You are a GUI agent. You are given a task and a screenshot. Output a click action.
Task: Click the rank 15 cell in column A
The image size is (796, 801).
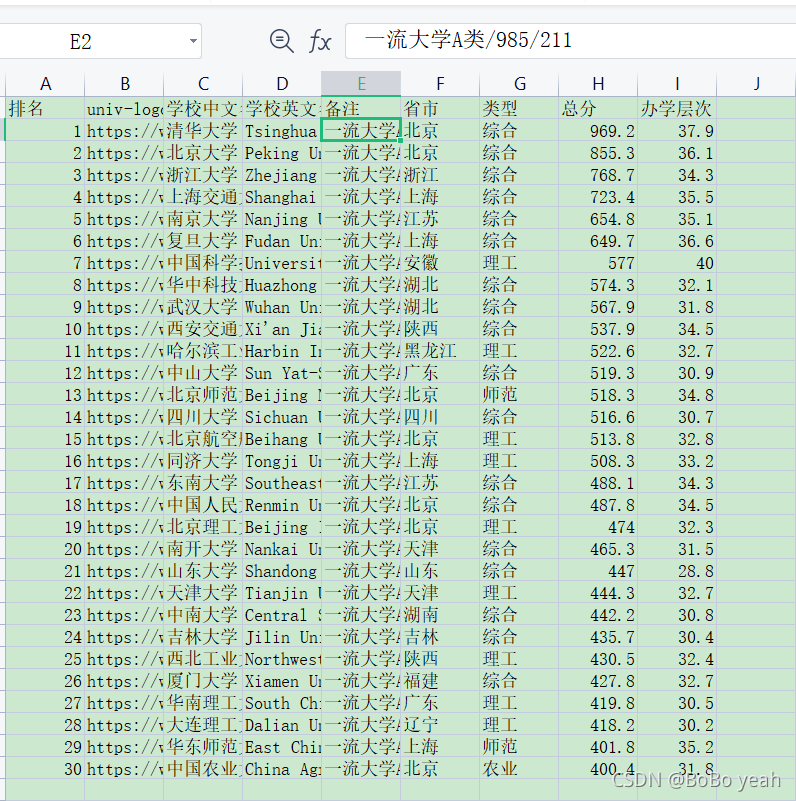pos(45,439)
